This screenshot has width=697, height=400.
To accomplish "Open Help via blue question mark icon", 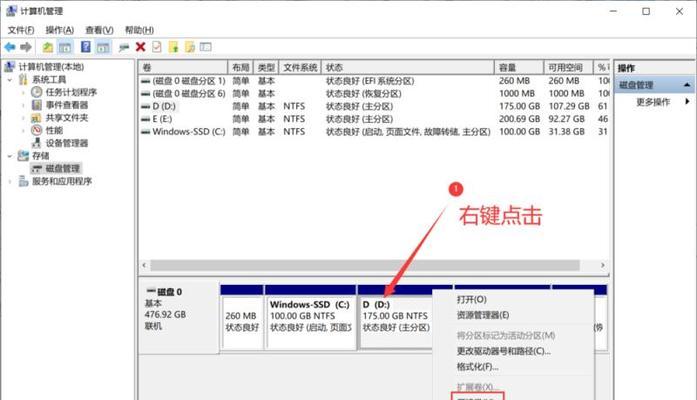I will tap(85, 47).
